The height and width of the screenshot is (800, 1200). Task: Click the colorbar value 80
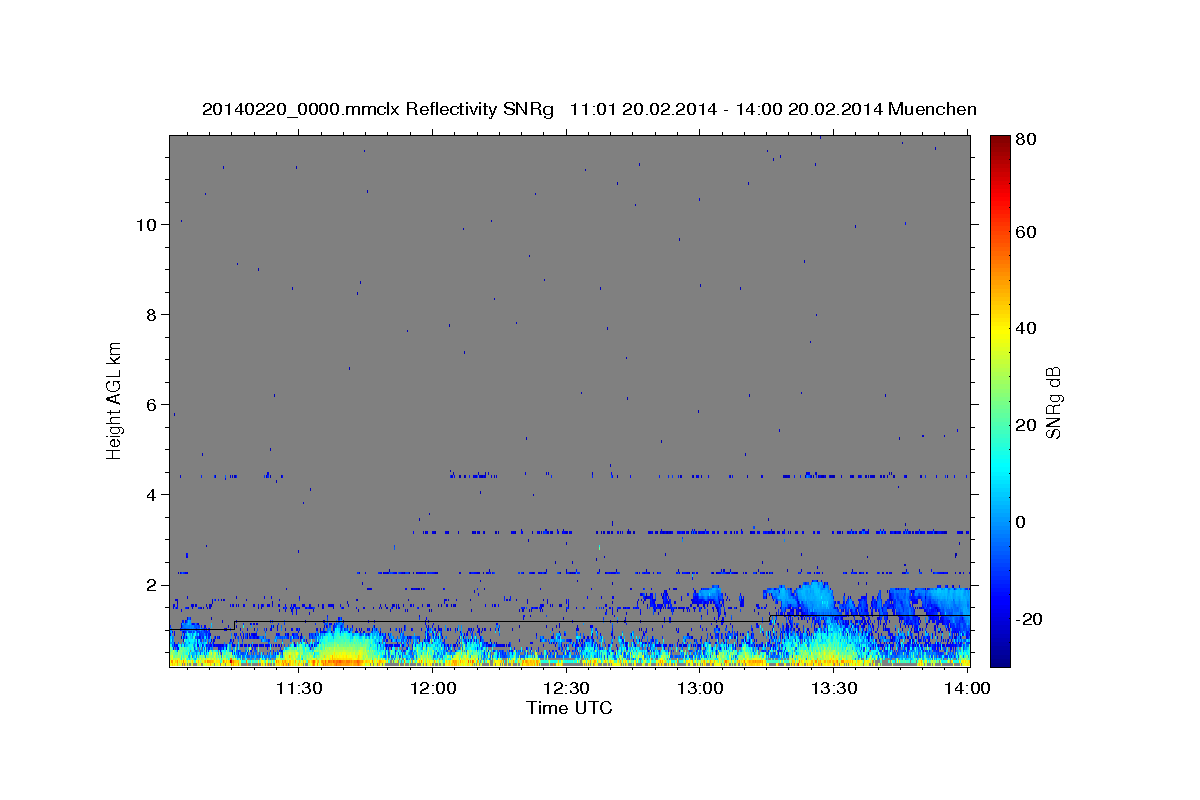click(x=1025, y=140)
